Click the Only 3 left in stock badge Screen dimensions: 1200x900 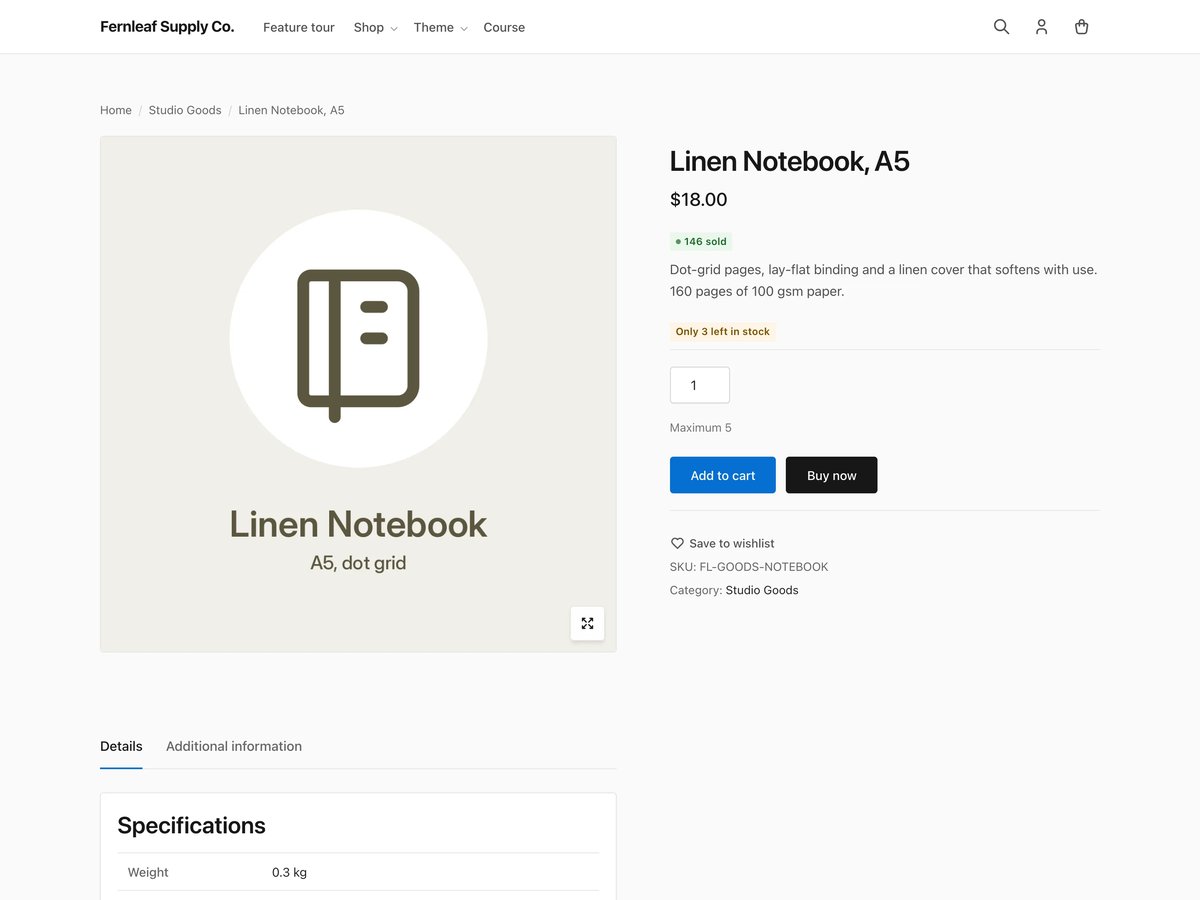tap(722, 331)
